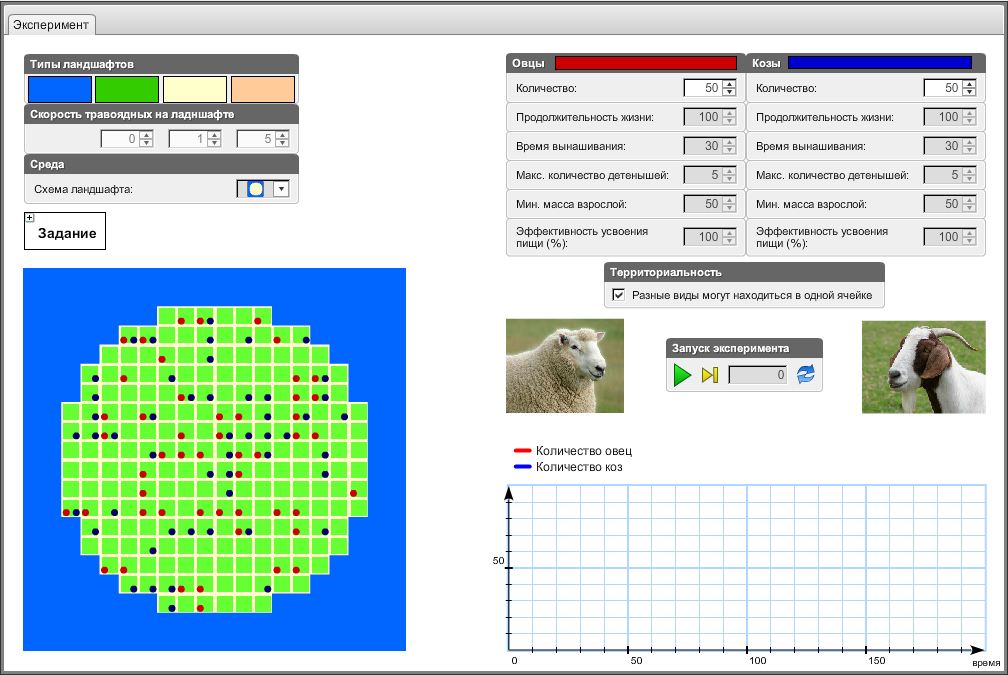Reset experiment with blue refresh icon

click(806, 375)
